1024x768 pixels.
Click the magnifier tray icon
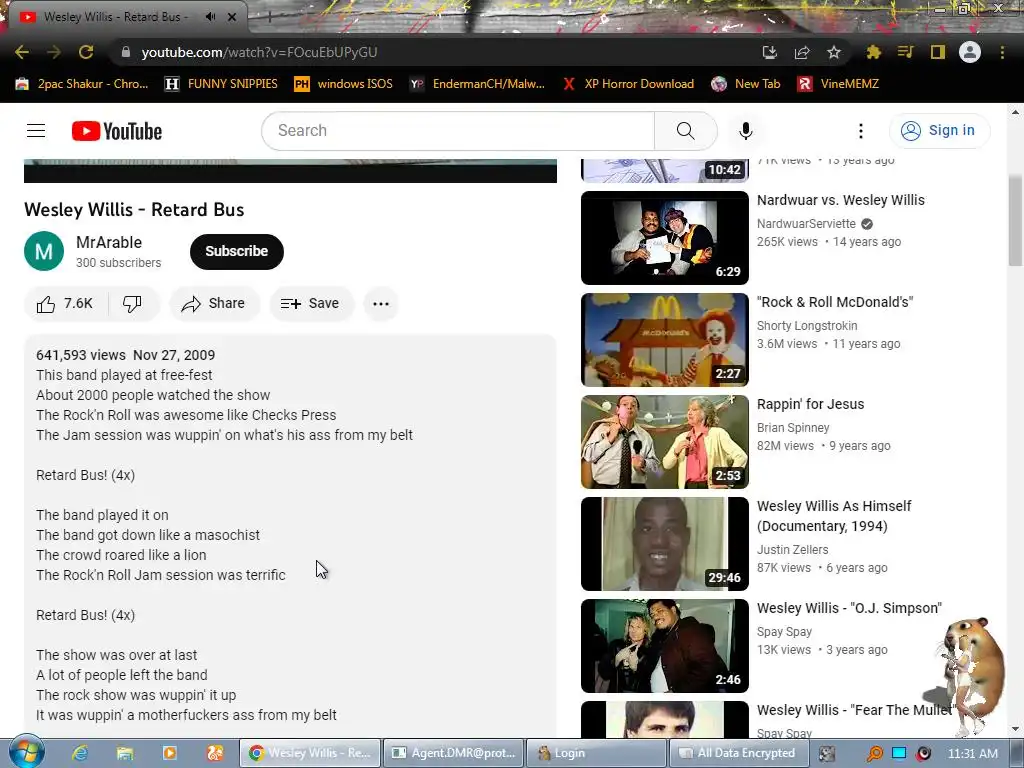(874, 754)
